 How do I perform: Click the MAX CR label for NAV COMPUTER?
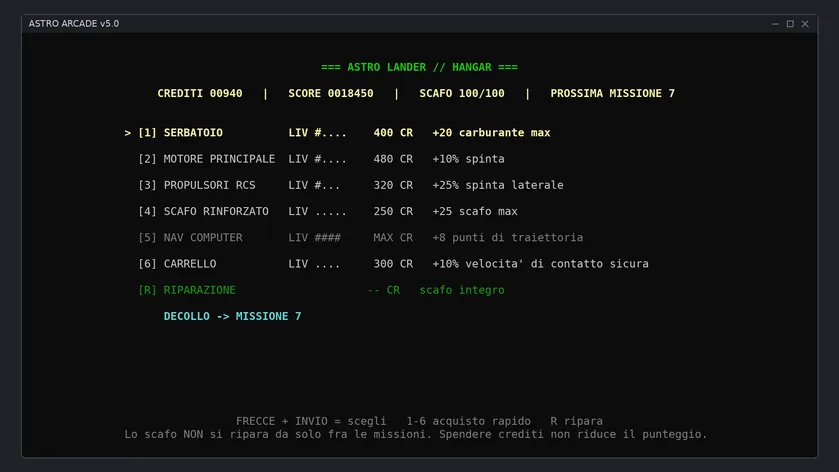click(x=393, y=238)
